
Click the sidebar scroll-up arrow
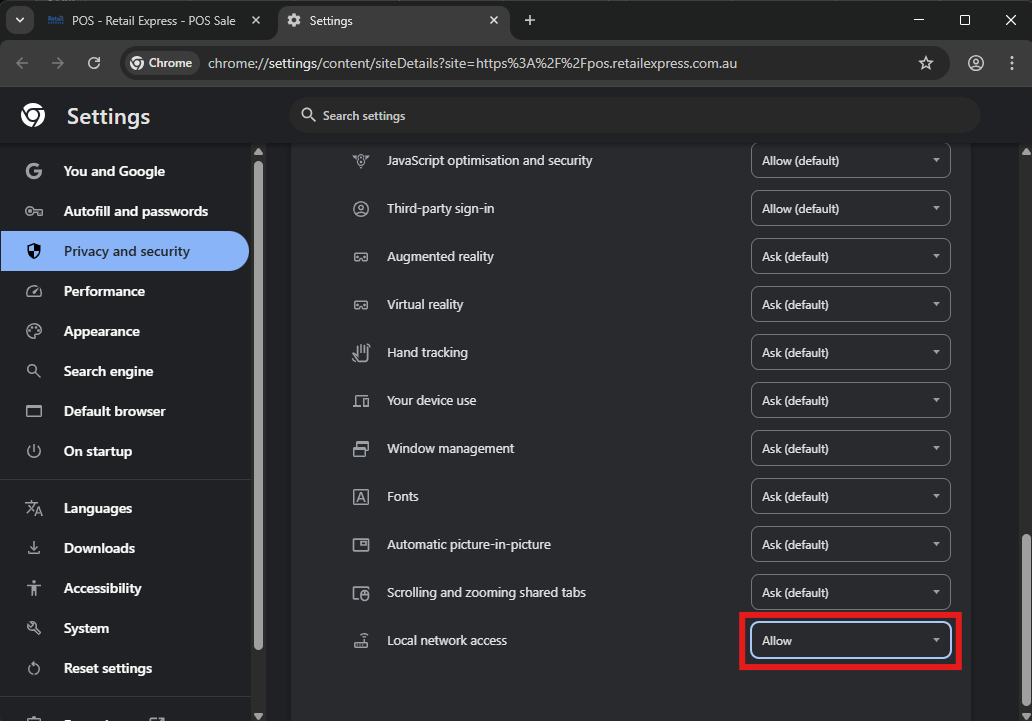[x=258, y=151]
